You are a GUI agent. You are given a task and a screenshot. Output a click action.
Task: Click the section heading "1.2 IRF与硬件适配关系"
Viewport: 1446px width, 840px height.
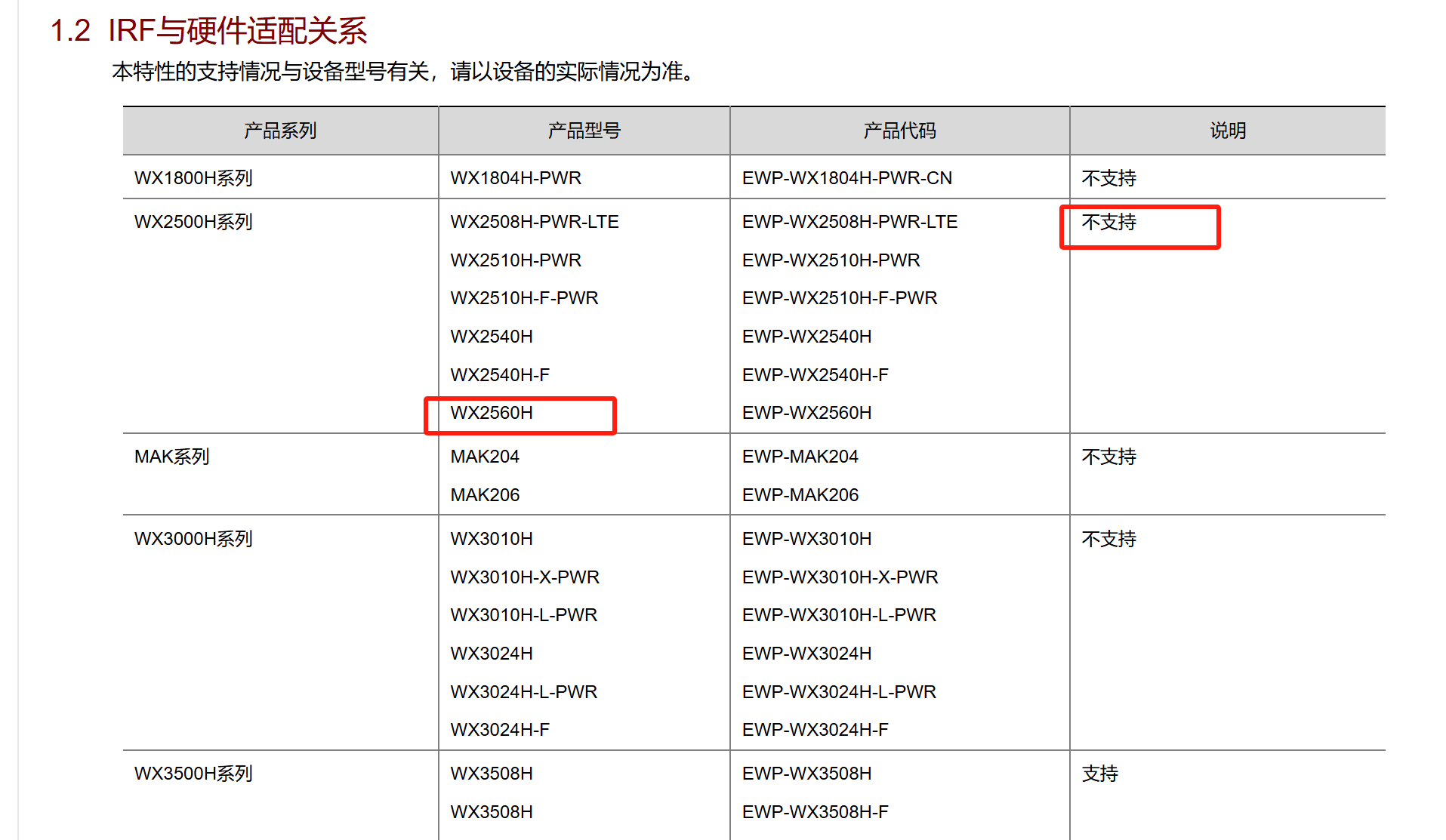click(x=208, y=31)
